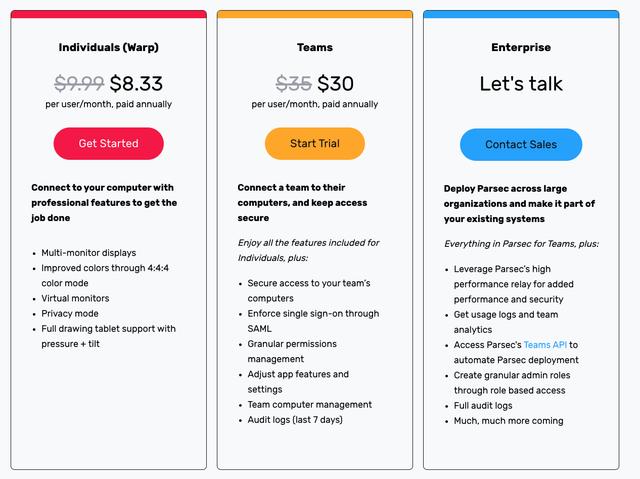
Task: Click the Full audit logs item
Action: [483, 405]
